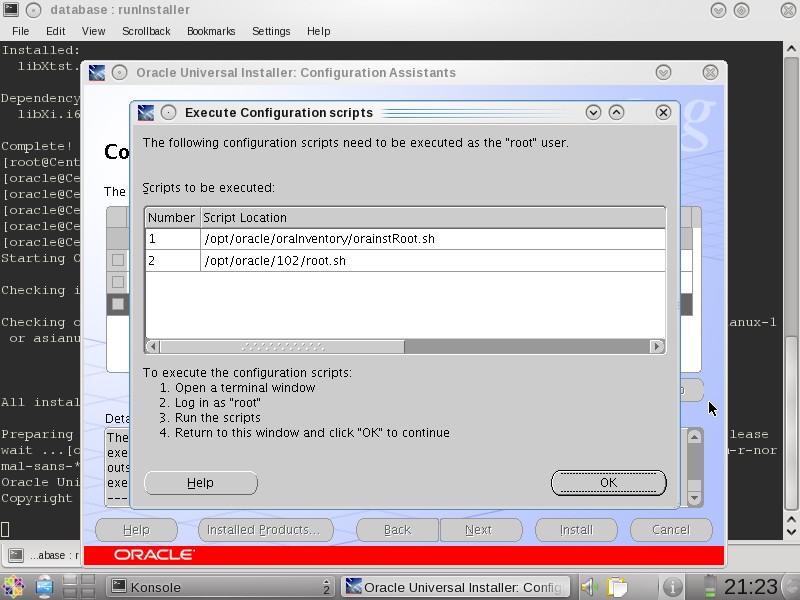Image resolution: width=800 pixels, height=600 pixels.
Task: Switch to the first virtual desktop in the pager
Action: (x=70, y=580)
